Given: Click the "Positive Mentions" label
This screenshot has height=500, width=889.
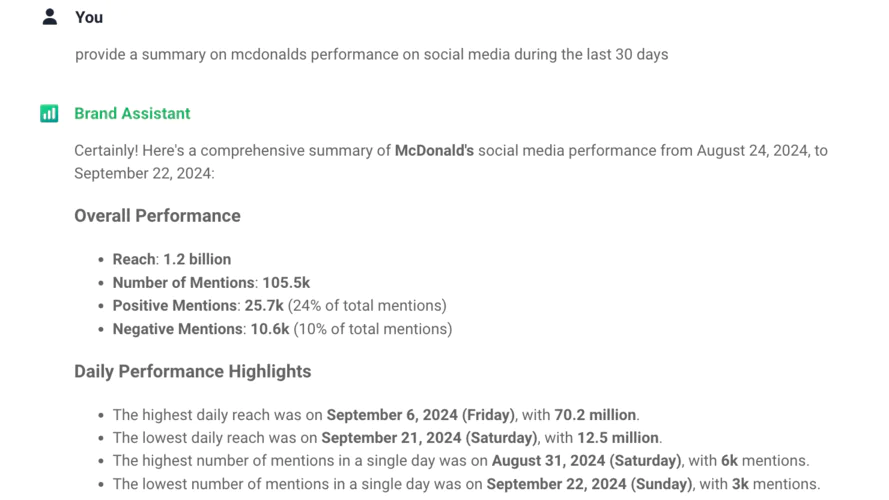Looking at the screenshot, I should coord(174,306).
